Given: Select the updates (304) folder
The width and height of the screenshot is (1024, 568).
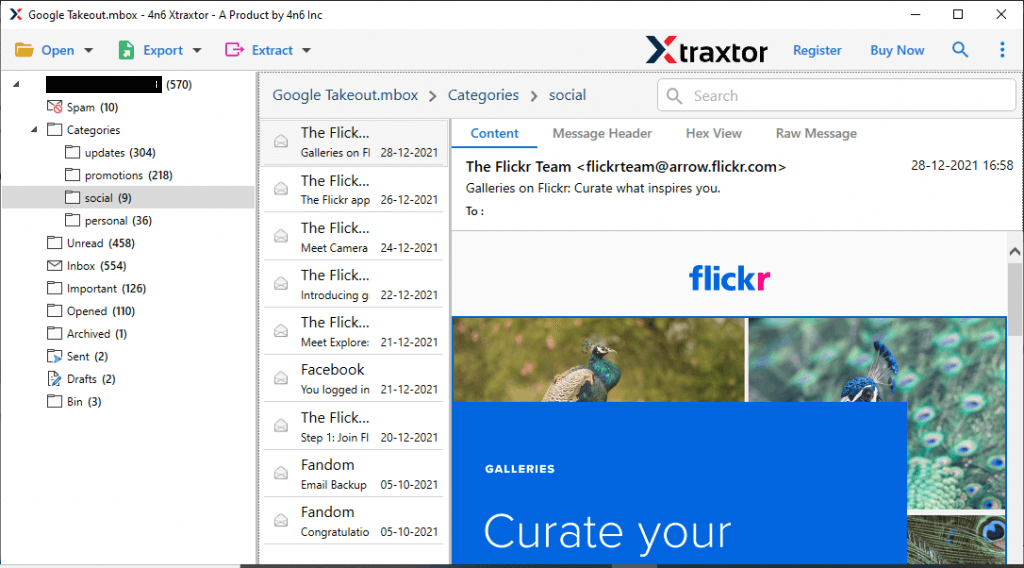Looking at the screenshot, I should 120,152.
